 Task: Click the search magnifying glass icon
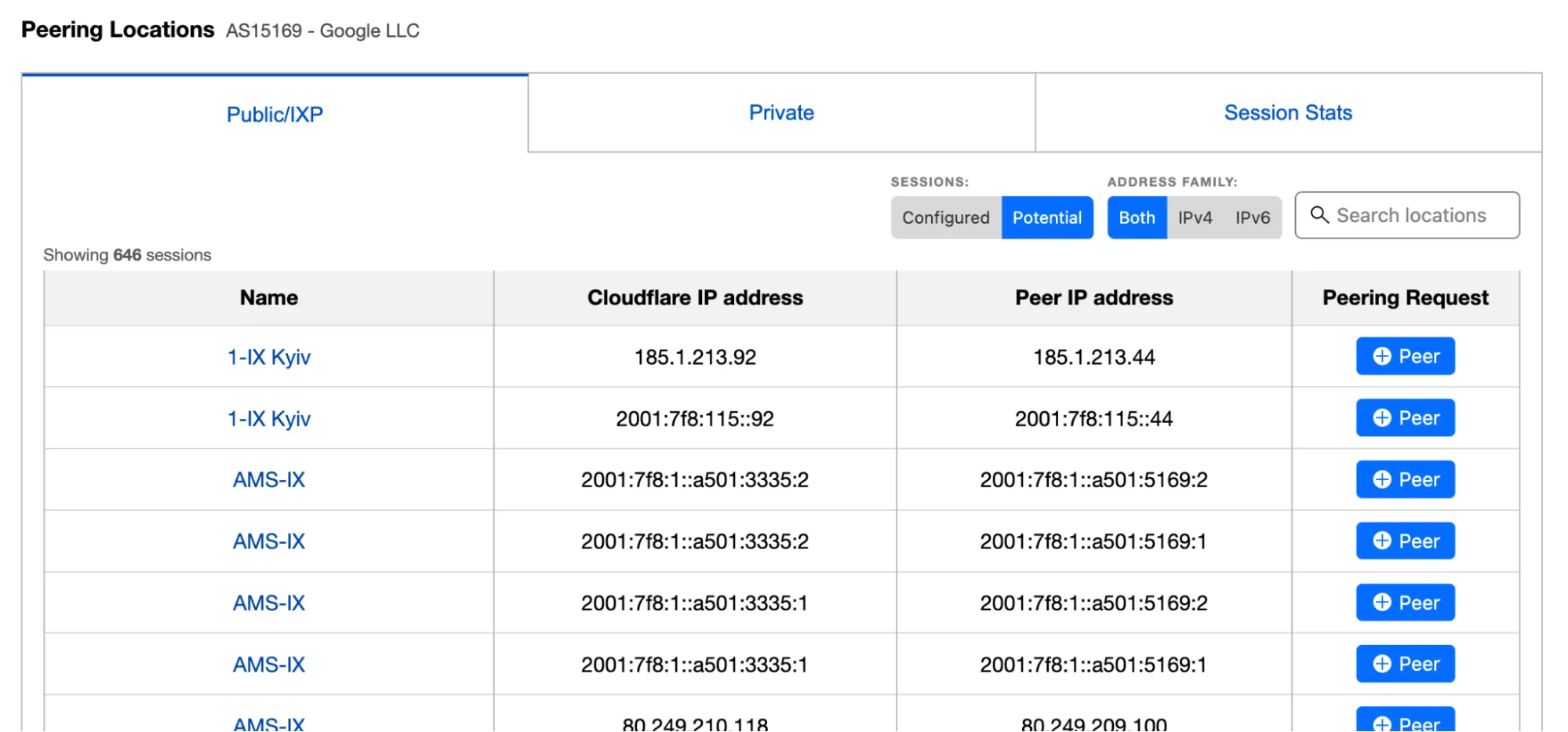(1320, 215)
